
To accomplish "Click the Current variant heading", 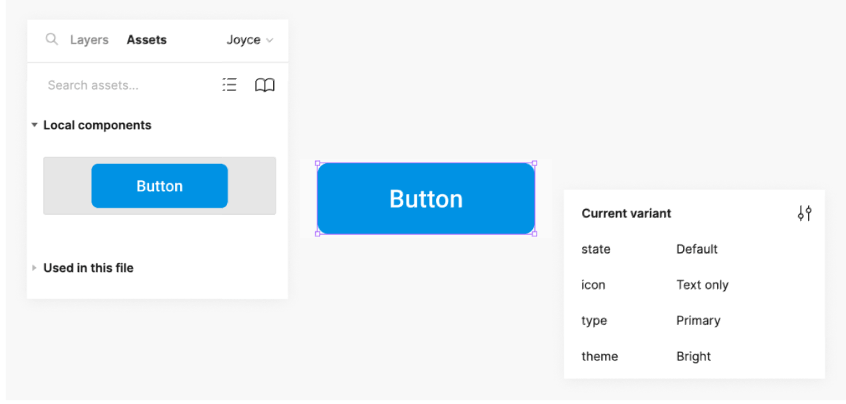I will [626, 214].
